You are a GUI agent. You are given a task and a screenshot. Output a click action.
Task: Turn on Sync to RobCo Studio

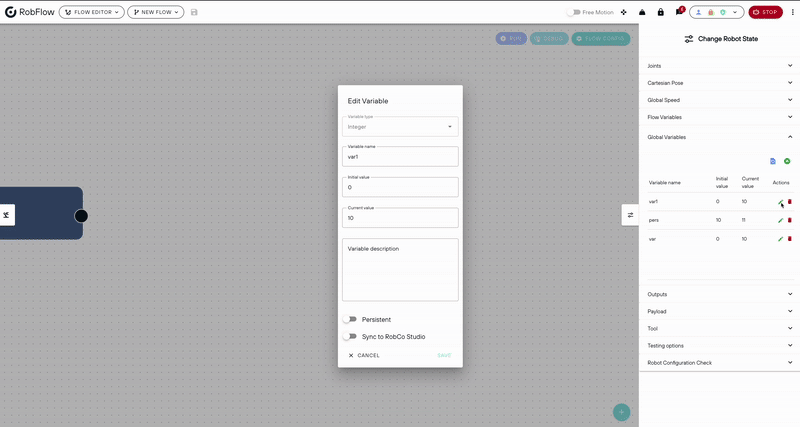[x=349, y=337]
